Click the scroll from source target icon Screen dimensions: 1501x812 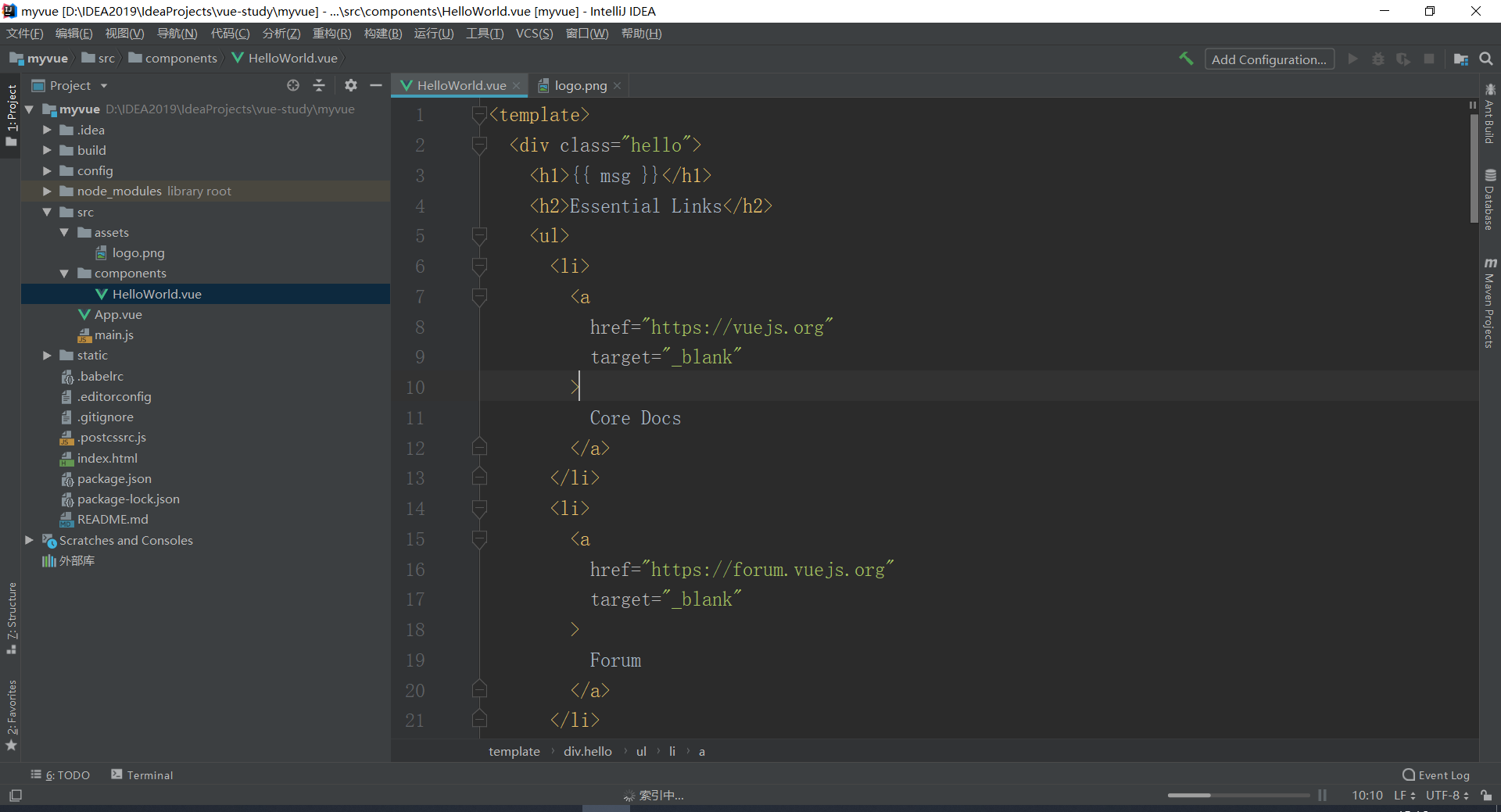pos(293,85)
